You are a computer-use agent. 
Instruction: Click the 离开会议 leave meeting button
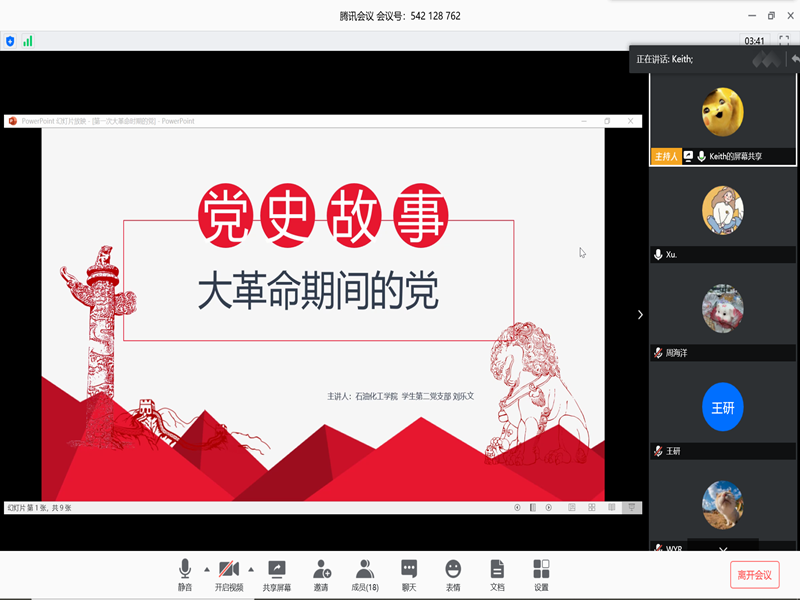point(754,575)
